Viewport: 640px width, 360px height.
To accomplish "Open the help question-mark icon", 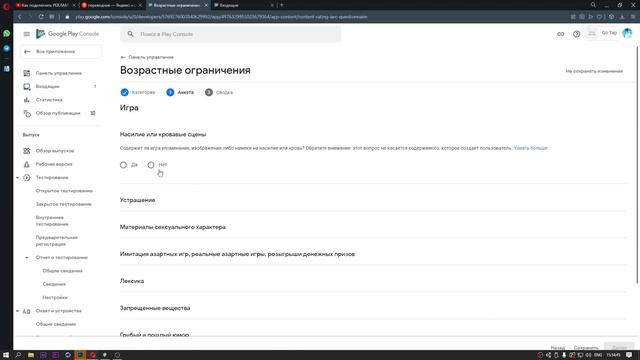I will [576, 34].
